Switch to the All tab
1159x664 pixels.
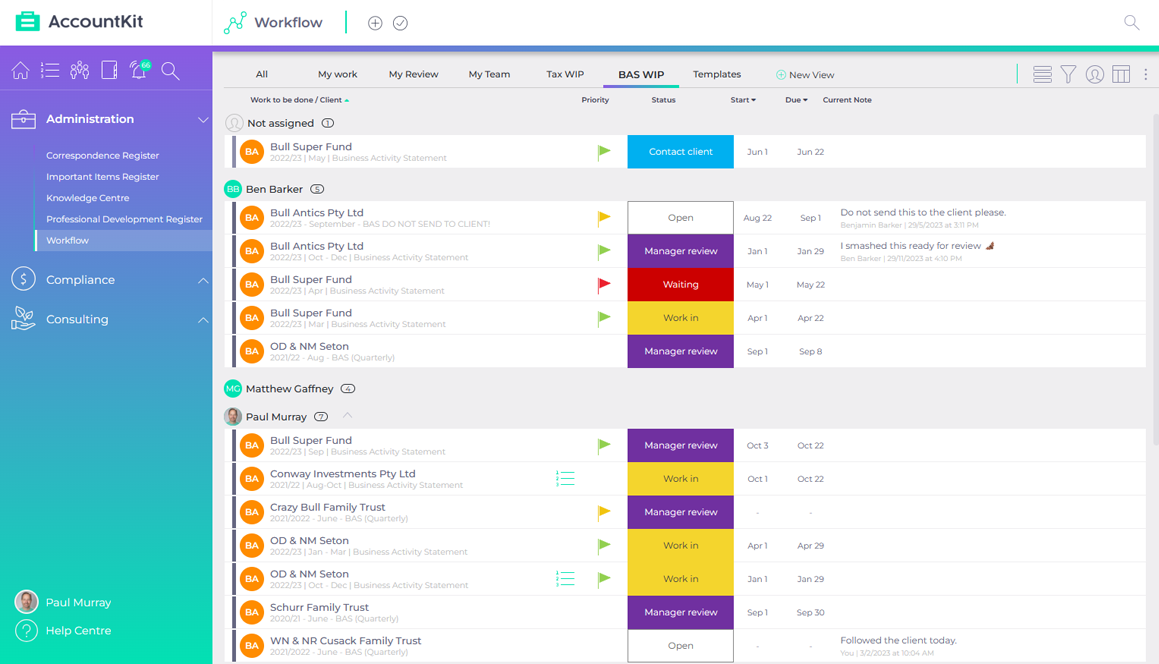pyautogui.click(x=262, y=74)
